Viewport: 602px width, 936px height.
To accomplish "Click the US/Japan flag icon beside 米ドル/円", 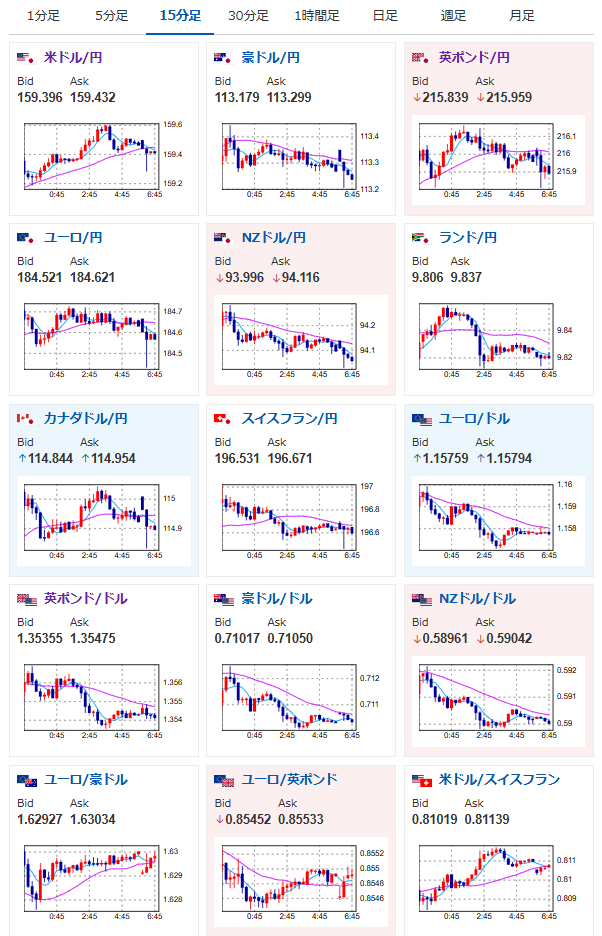I will pos(26,58).
